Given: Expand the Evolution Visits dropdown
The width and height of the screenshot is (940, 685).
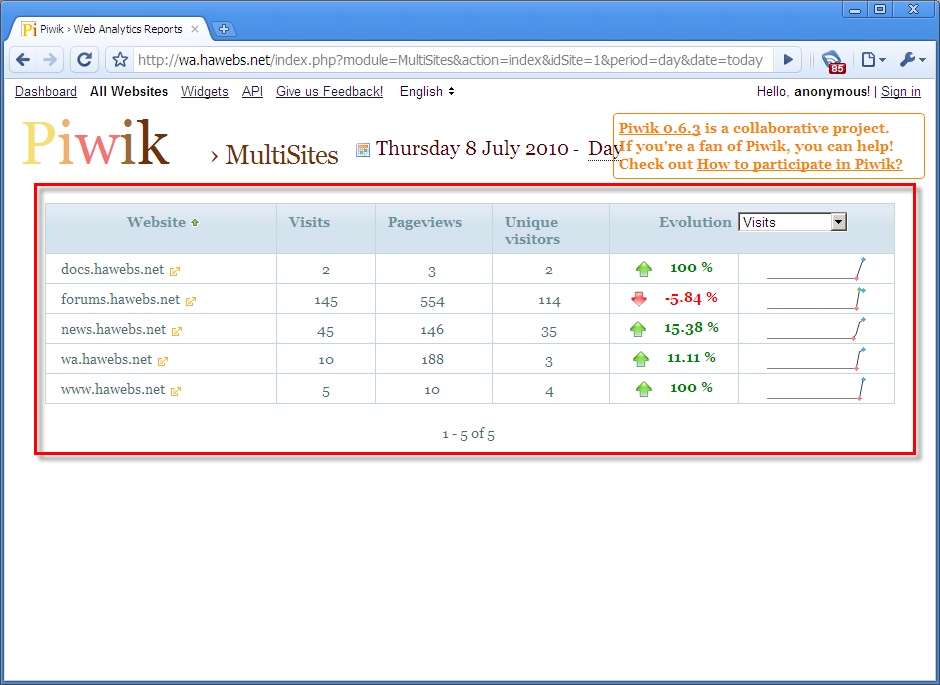Looking at the screenshot, I should [x=838, y=222].
